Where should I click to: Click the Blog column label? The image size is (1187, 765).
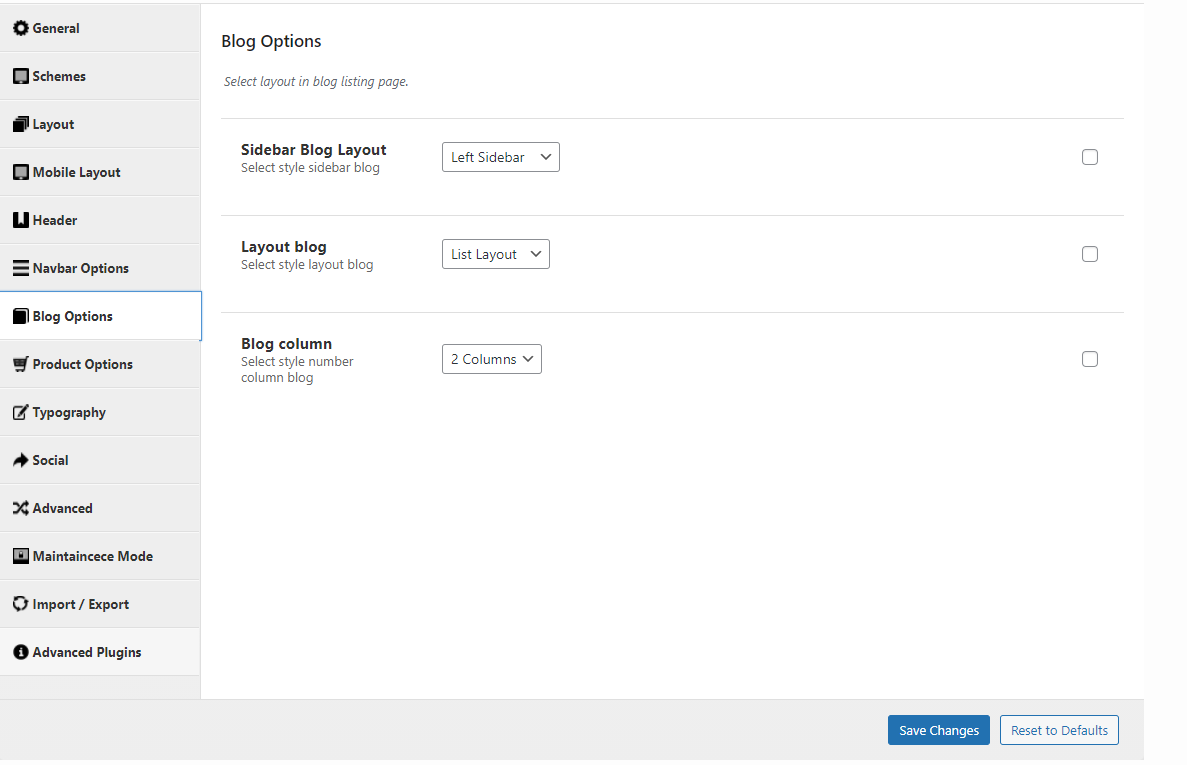pos(286,344)
